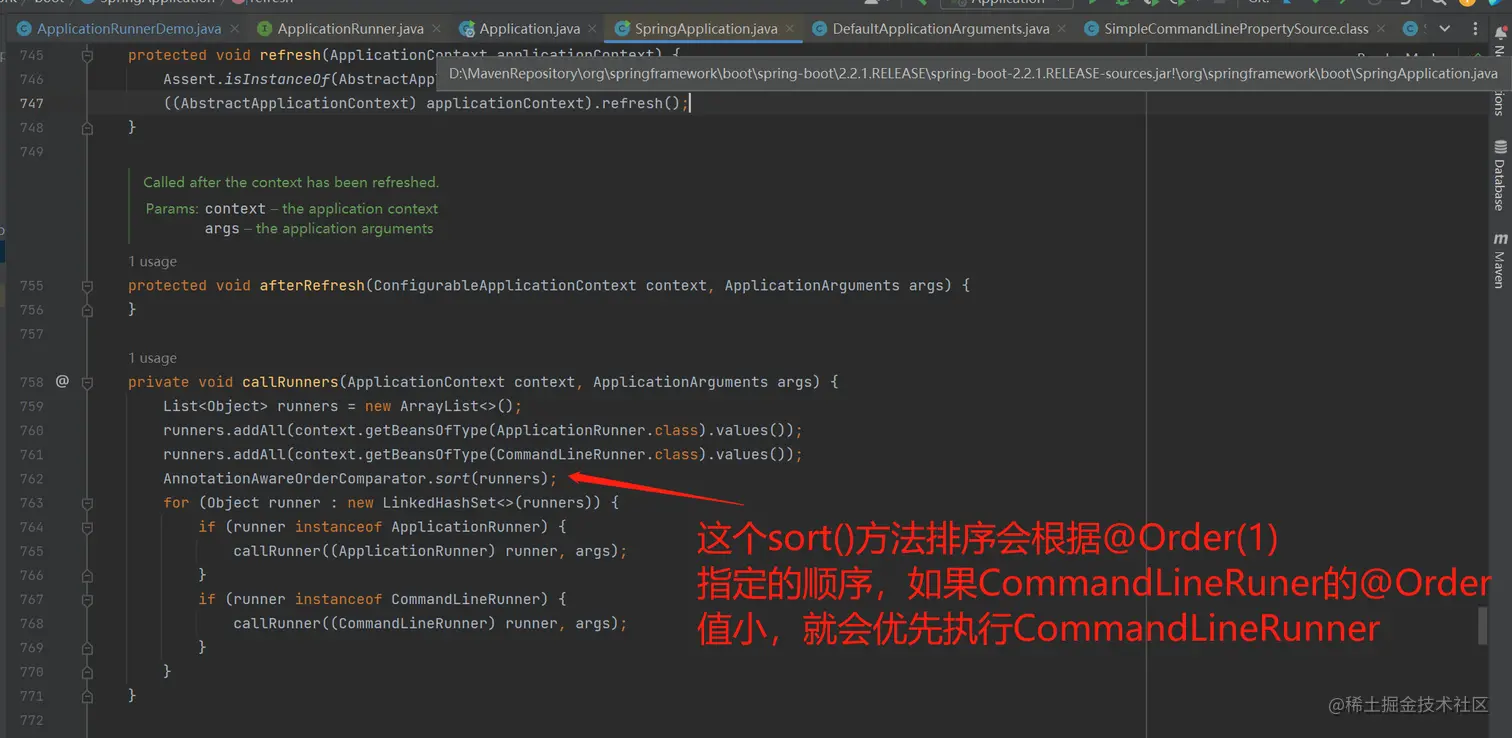Image resolution: width=1512 pixels, height=738 pixels.
Task: Run the Application configuration with green play icon
Action: pos(1090,4)
